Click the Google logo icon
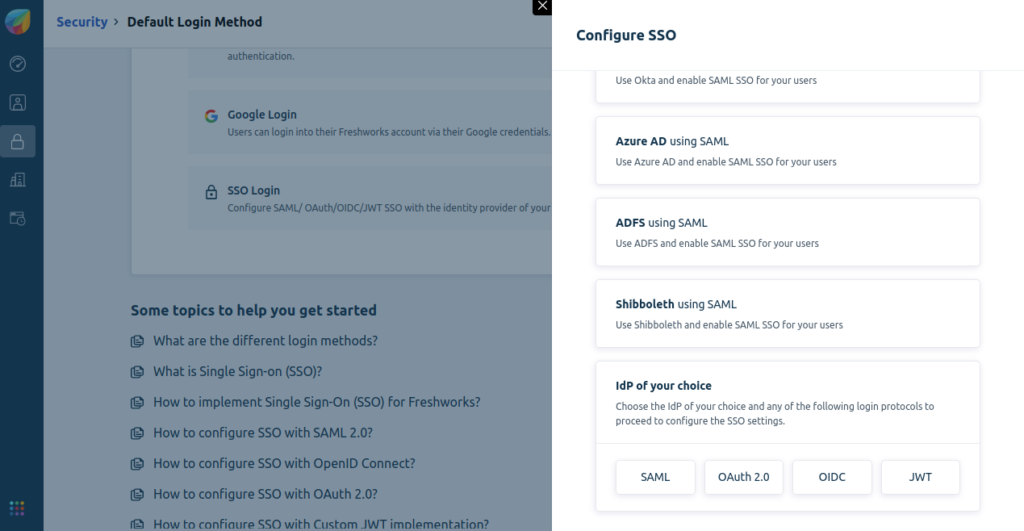This screenshot has width=1024, height=531. click(x=211, y=116)
